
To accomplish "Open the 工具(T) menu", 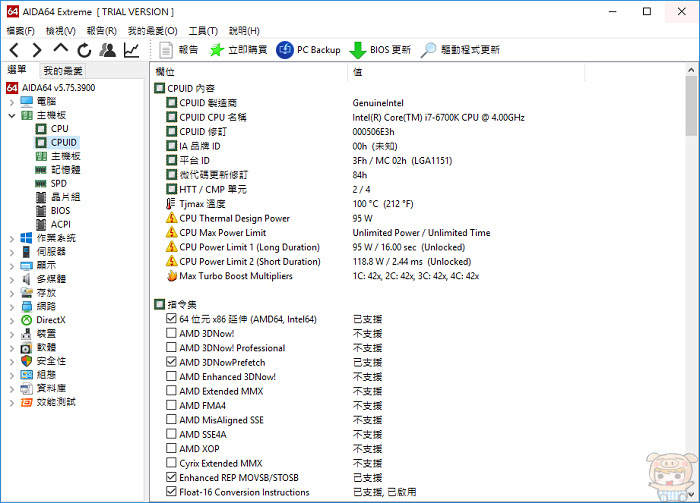I will click(x=203, y=31).
